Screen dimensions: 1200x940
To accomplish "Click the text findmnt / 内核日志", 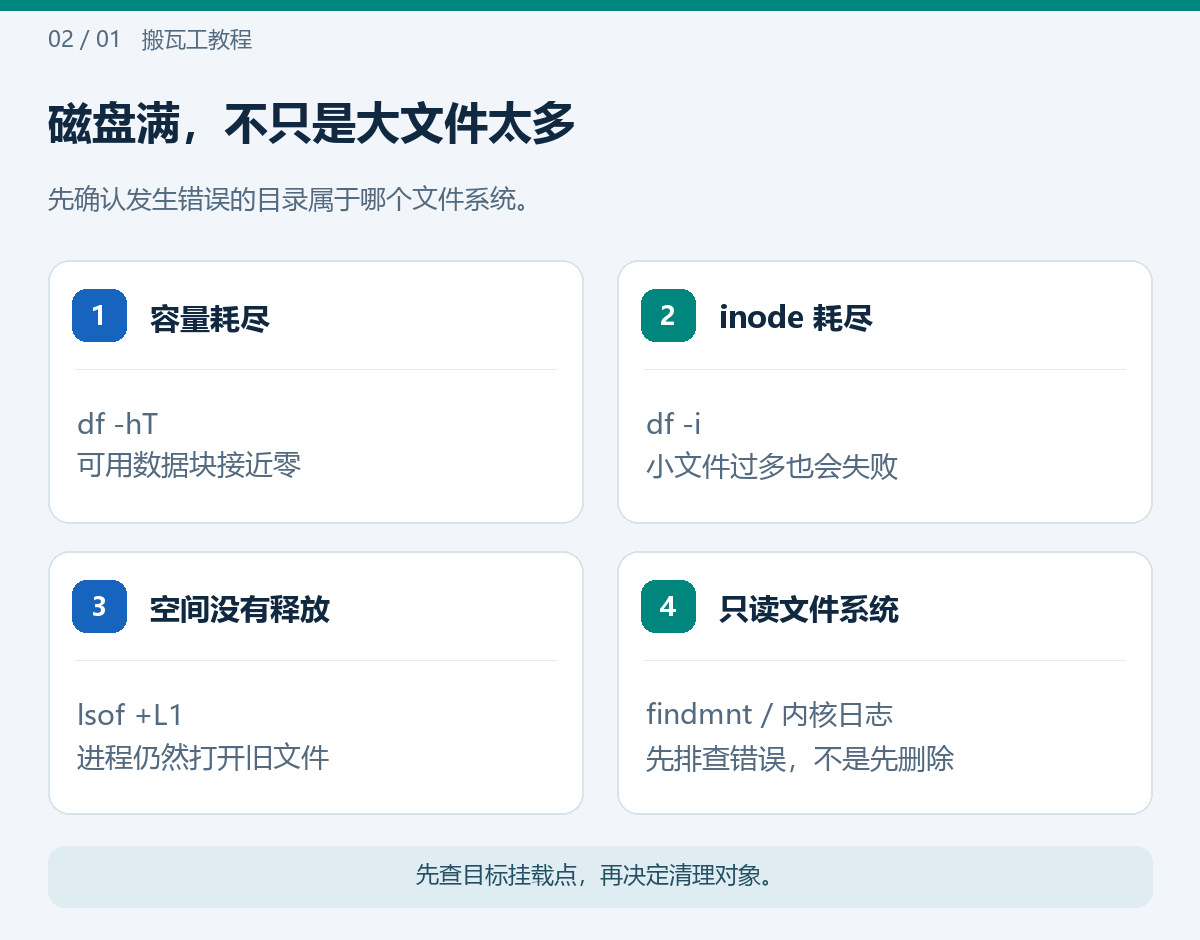I will (770, 715).
